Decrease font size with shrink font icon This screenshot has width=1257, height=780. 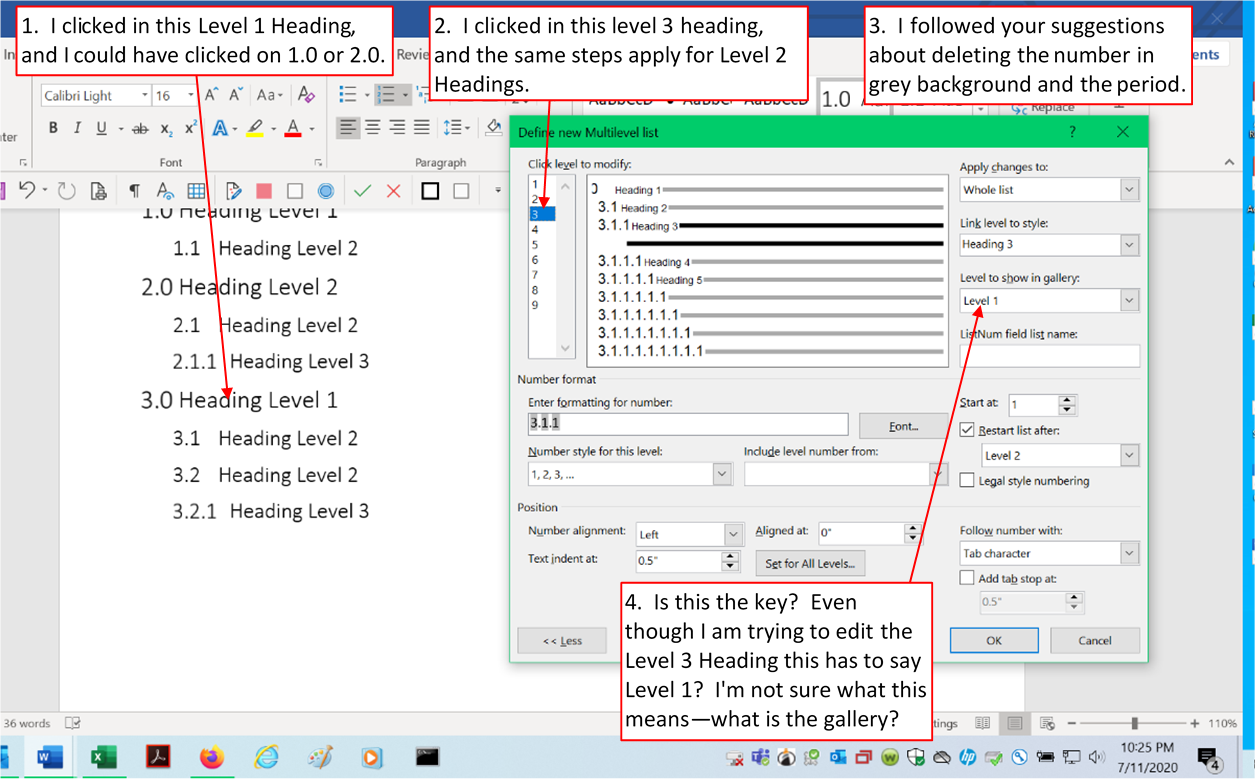coord(237,95)
